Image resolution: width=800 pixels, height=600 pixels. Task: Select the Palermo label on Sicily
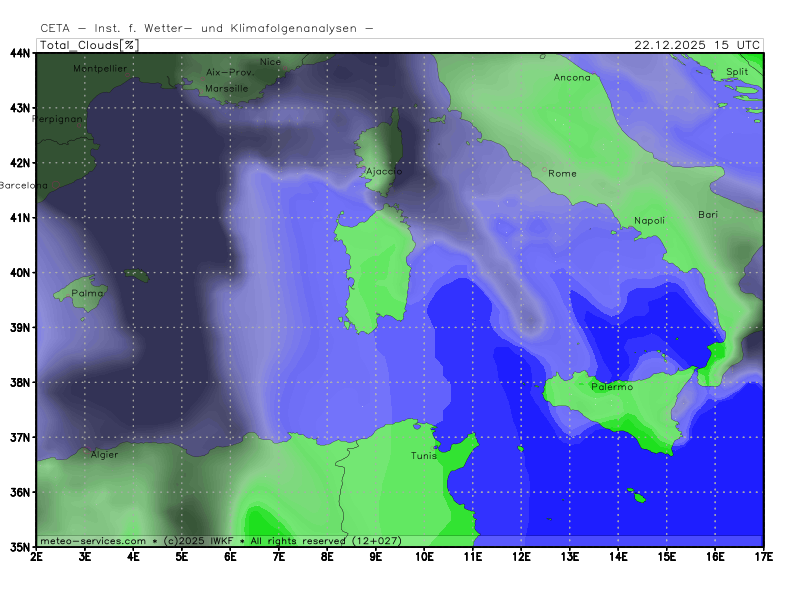coord(611,387)
